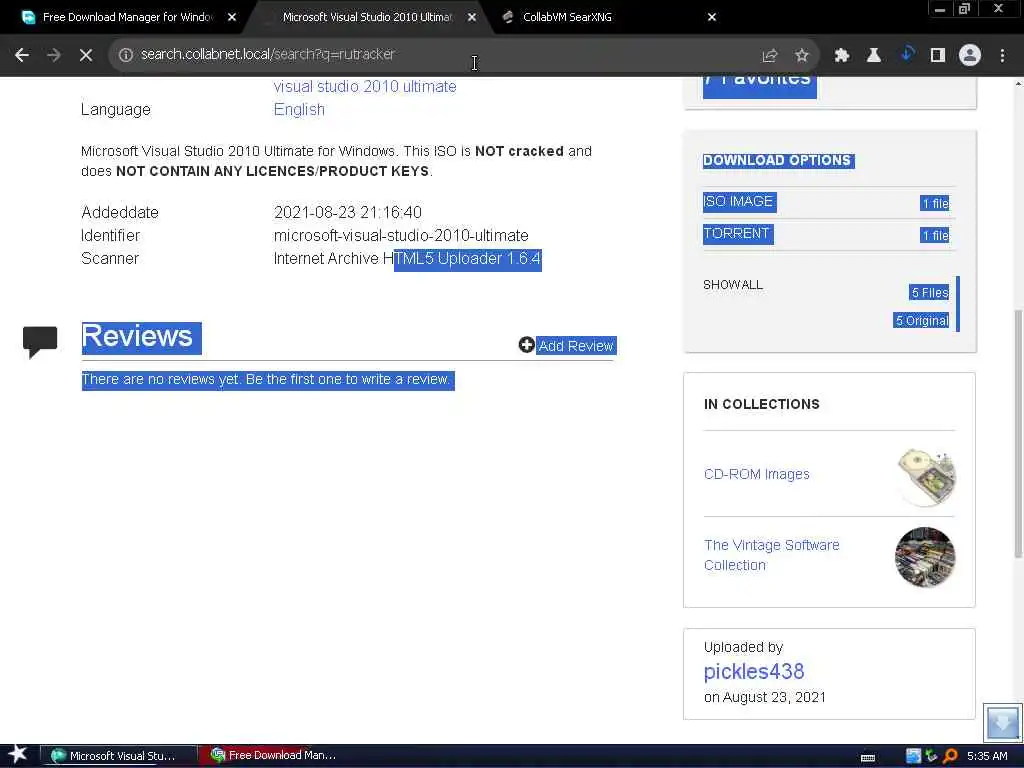The width and height of the screenshot is (1024, 768).
Task: Close the Free Download Manager tab
Action: 232,17
